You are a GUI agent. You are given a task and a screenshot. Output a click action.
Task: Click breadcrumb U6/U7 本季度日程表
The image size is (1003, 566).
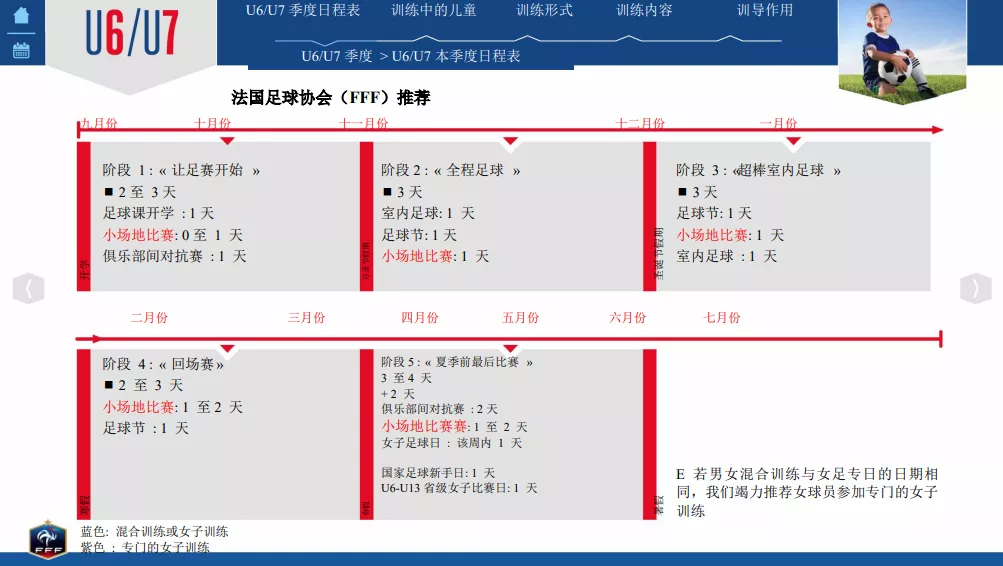(x=456, y=56)
